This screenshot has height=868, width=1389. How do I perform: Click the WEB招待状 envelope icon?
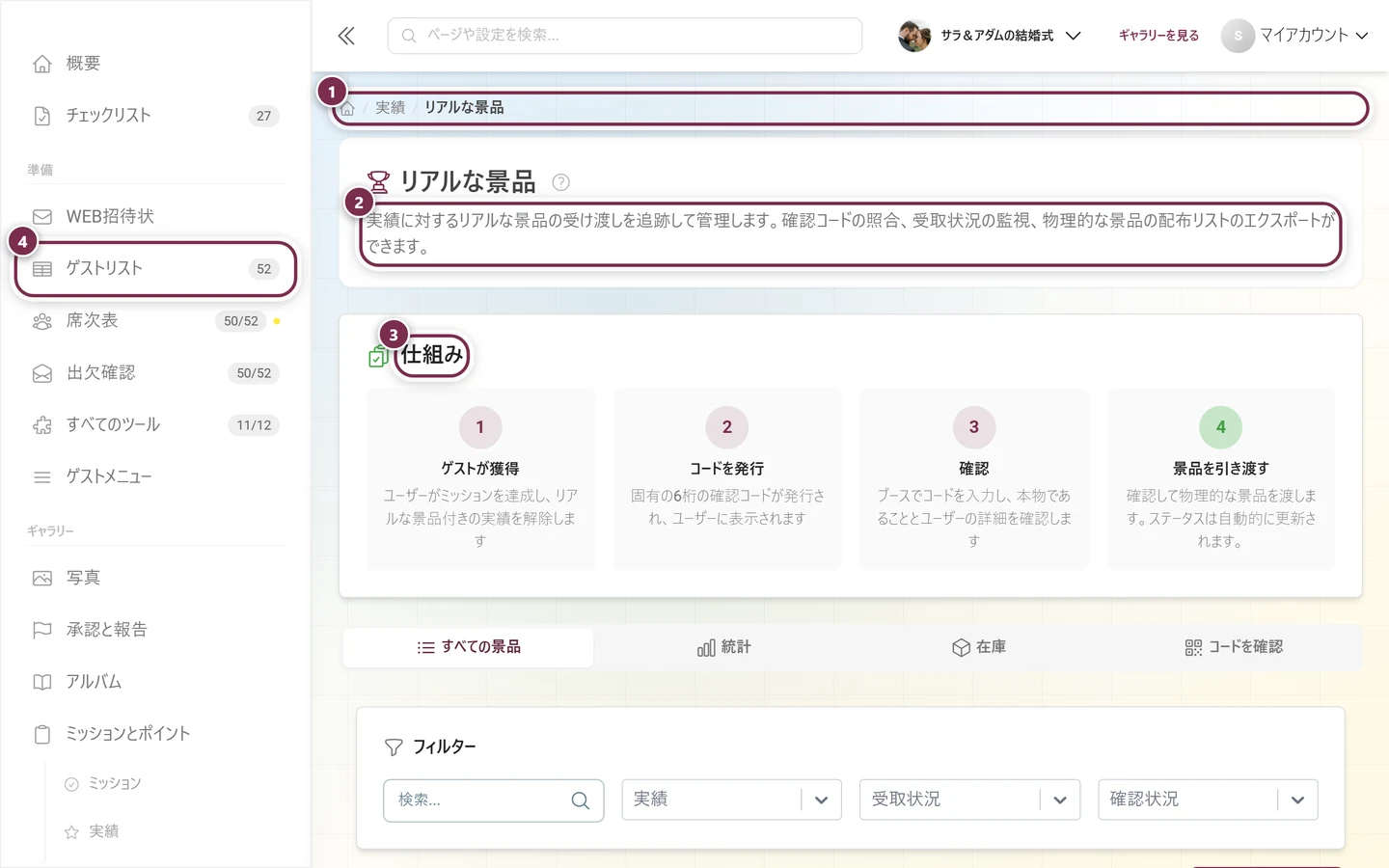click(42, 217)
